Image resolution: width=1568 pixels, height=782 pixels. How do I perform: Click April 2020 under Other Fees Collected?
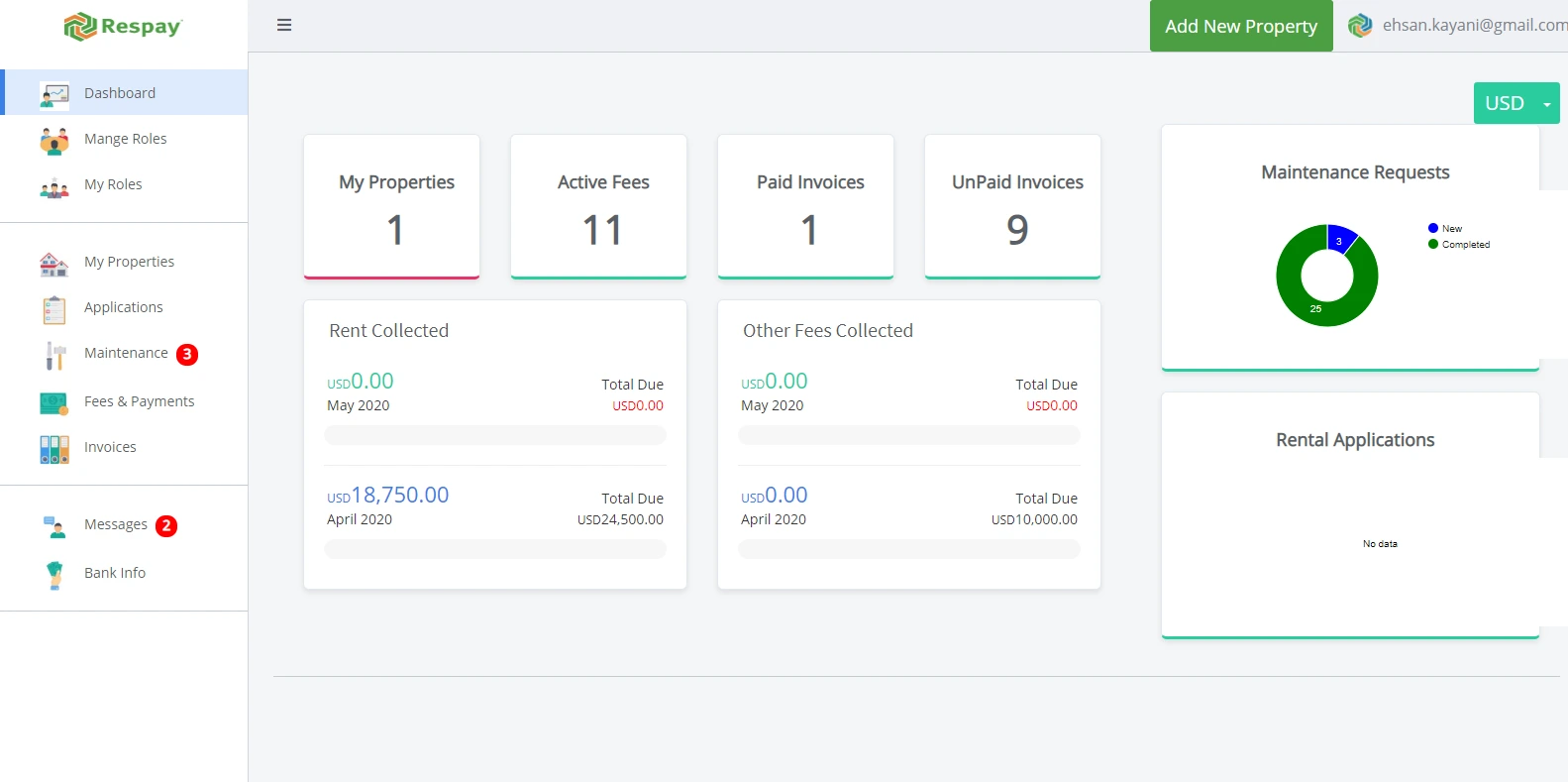(774, 519)
